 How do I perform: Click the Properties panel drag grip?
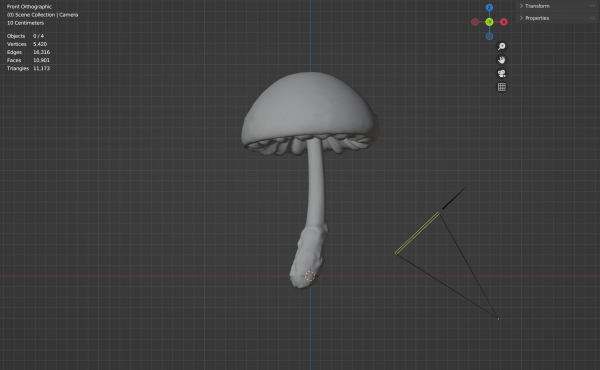click(x=592, y=18)
